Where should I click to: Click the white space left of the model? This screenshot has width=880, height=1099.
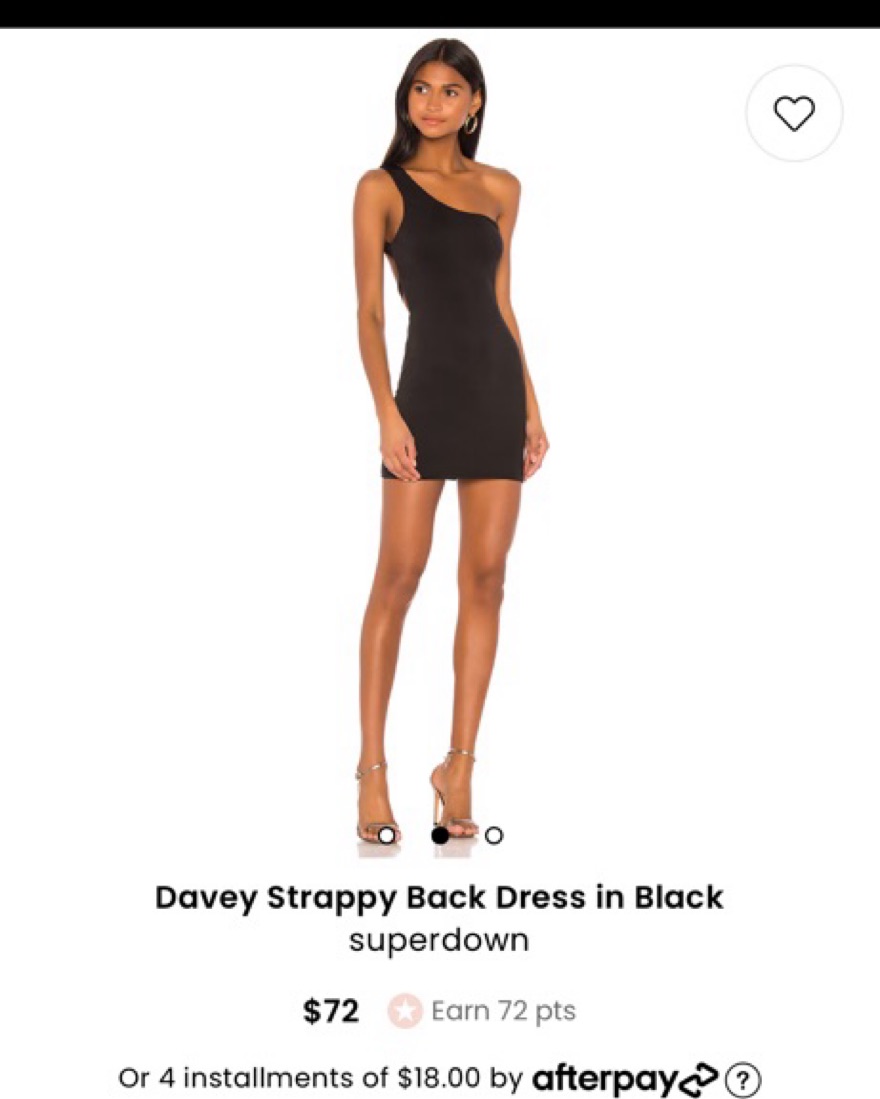click(x=175, y=449)
